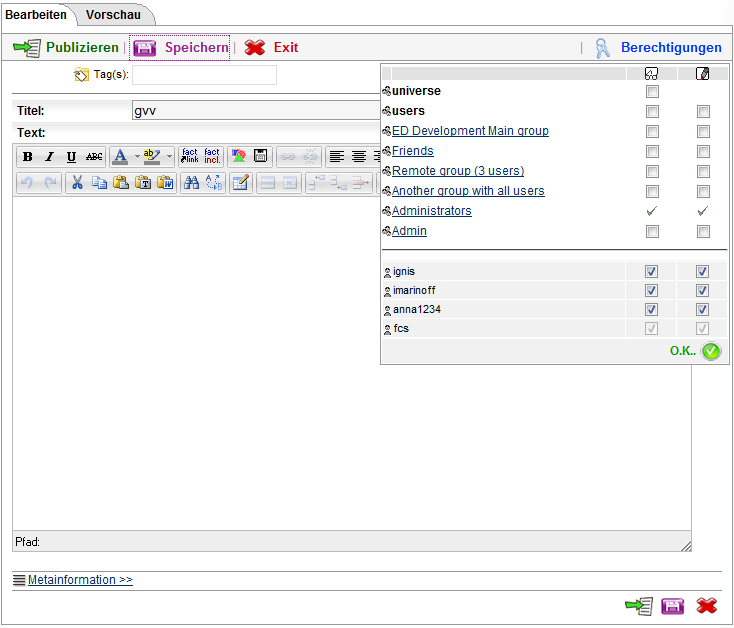Uncheck write permission for imarinoff
The height and width of the screenshot is (628, 734).
pyautogui.click(x=702, y=291)
